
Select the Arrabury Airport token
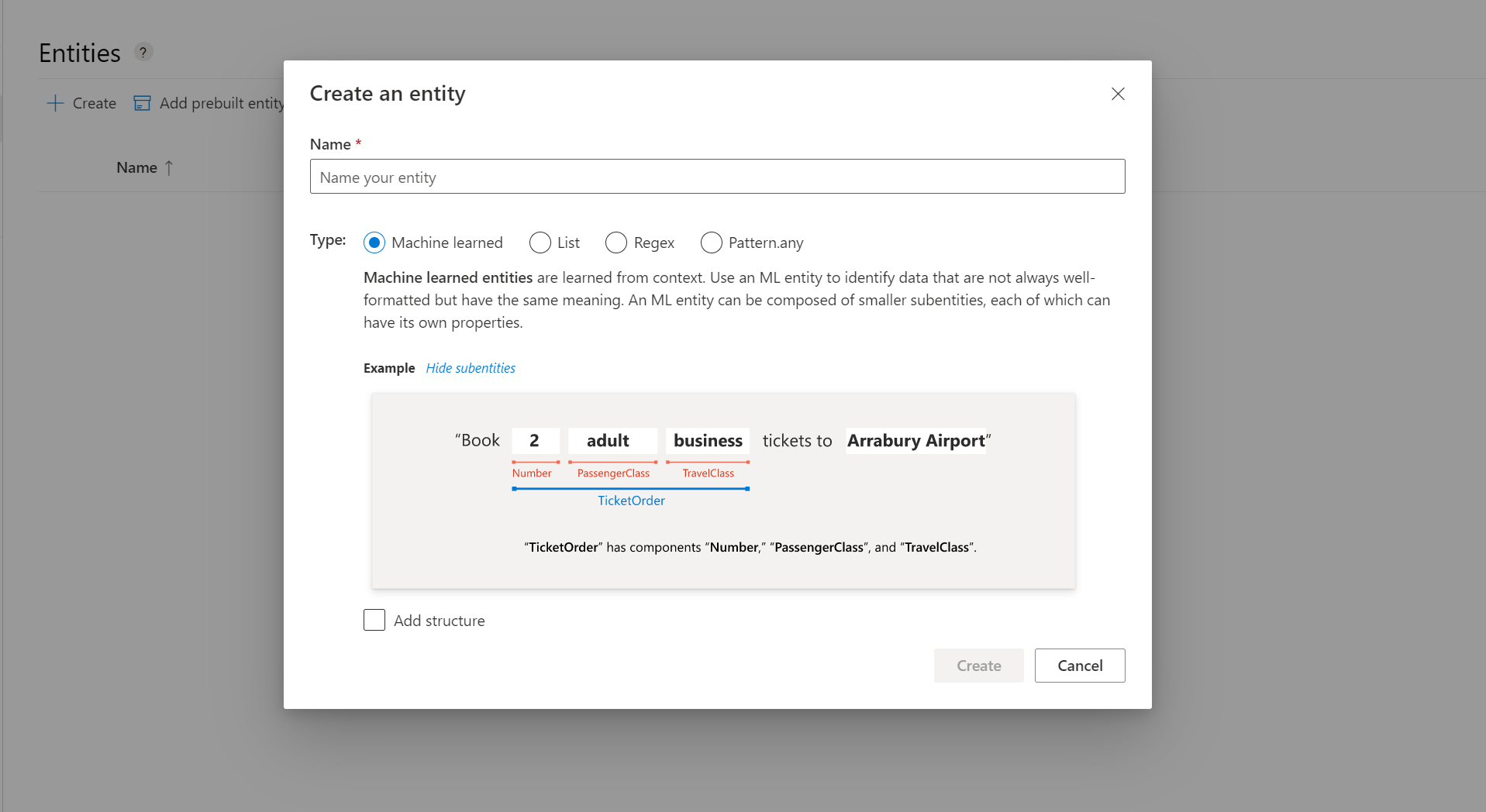[x=915, y=440]
